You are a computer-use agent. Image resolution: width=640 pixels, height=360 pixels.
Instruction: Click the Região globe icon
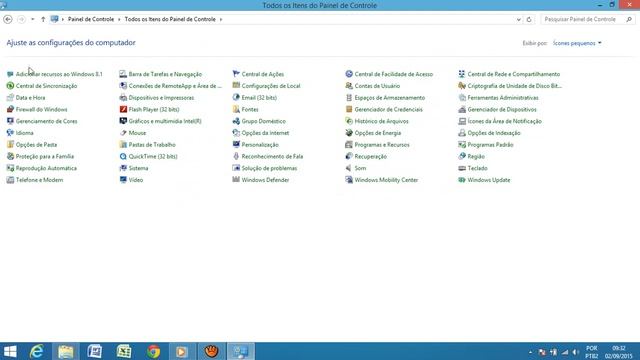(462, 156)
